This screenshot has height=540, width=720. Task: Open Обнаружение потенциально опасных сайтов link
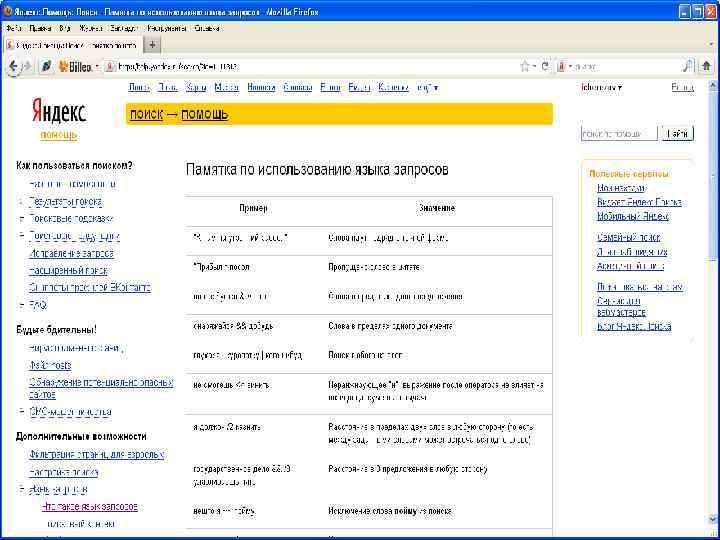tap(101, 388)
